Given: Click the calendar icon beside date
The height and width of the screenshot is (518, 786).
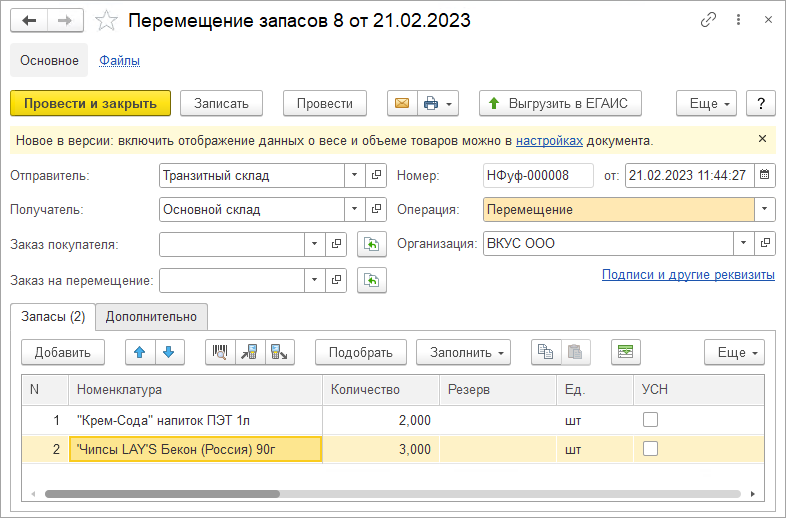Looking at the screenshot, I should 765,176.
